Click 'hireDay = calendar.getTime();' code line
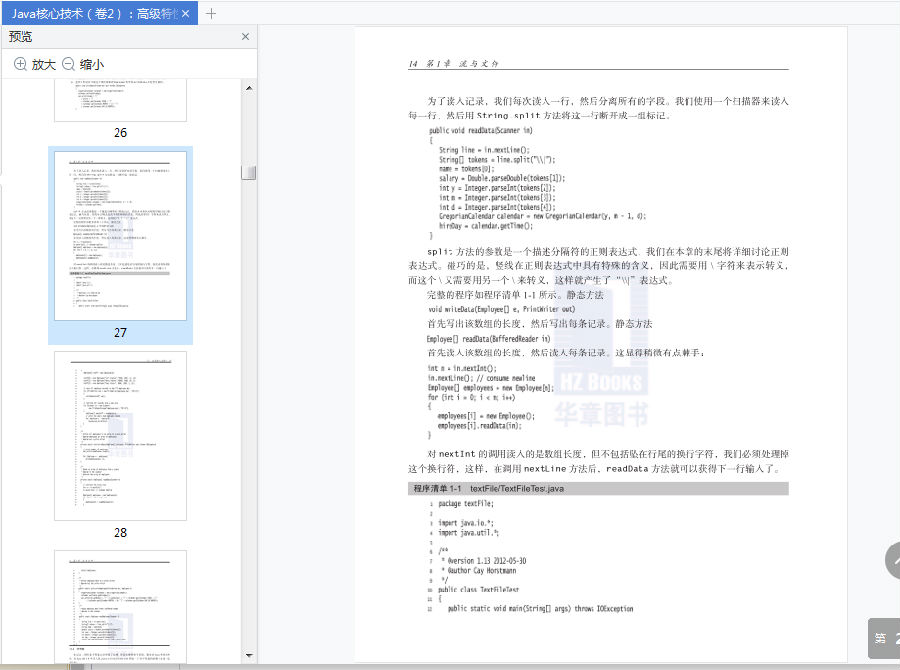This screenshot has width=900, height=670. (486, 226)
